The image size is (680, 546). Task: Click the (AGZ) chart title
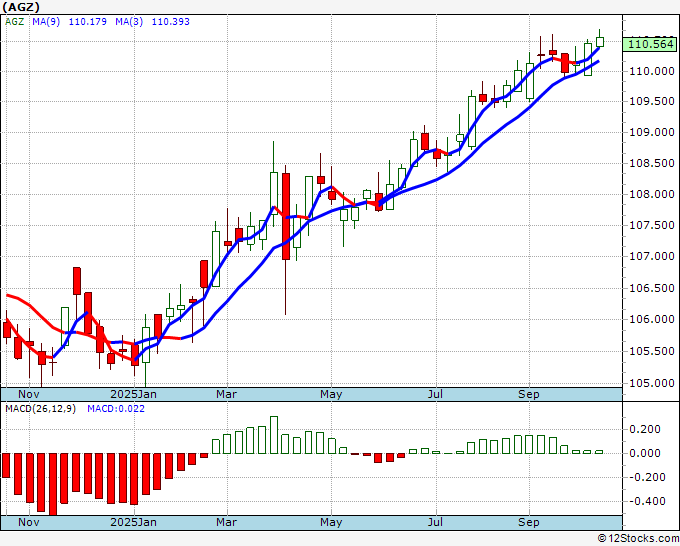coord(21,7)
